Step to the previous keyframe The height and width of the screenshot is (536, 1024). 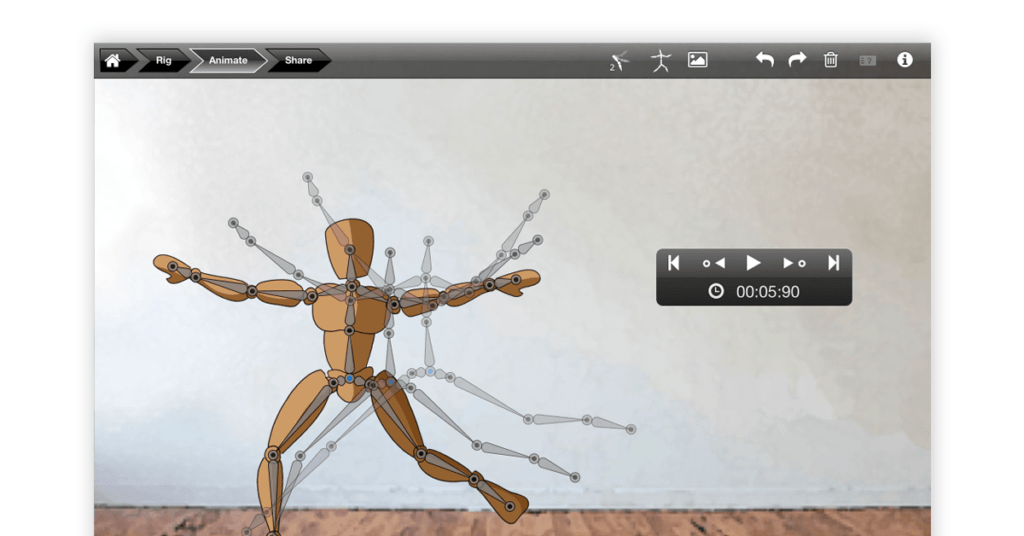click(x=714, y=263)
